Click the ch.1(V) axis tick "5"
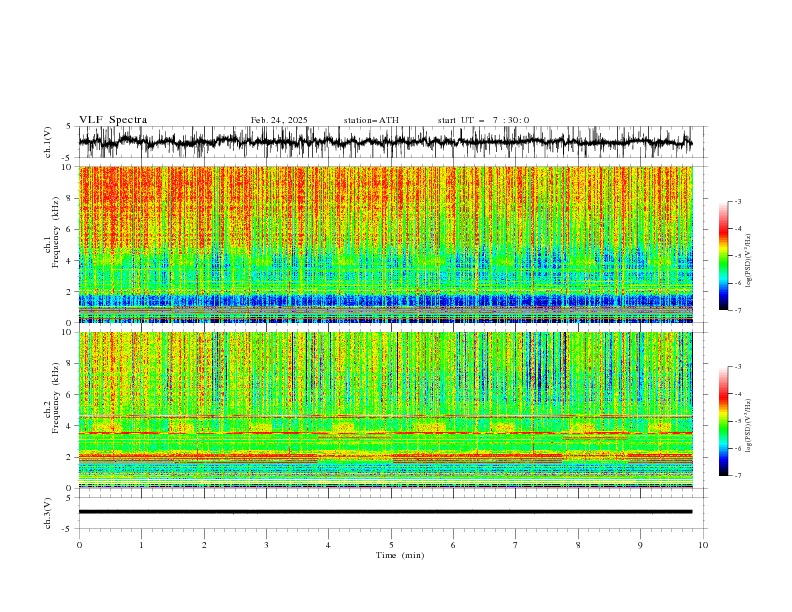This screenshot has width=792, height=612. (x=69, y=127)
